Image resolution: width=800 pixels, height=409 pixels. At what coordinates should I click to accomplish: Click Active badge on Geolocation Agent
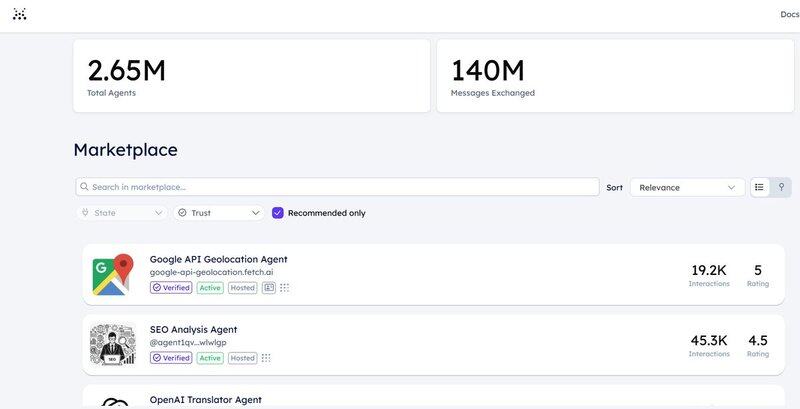coord(210,288)
